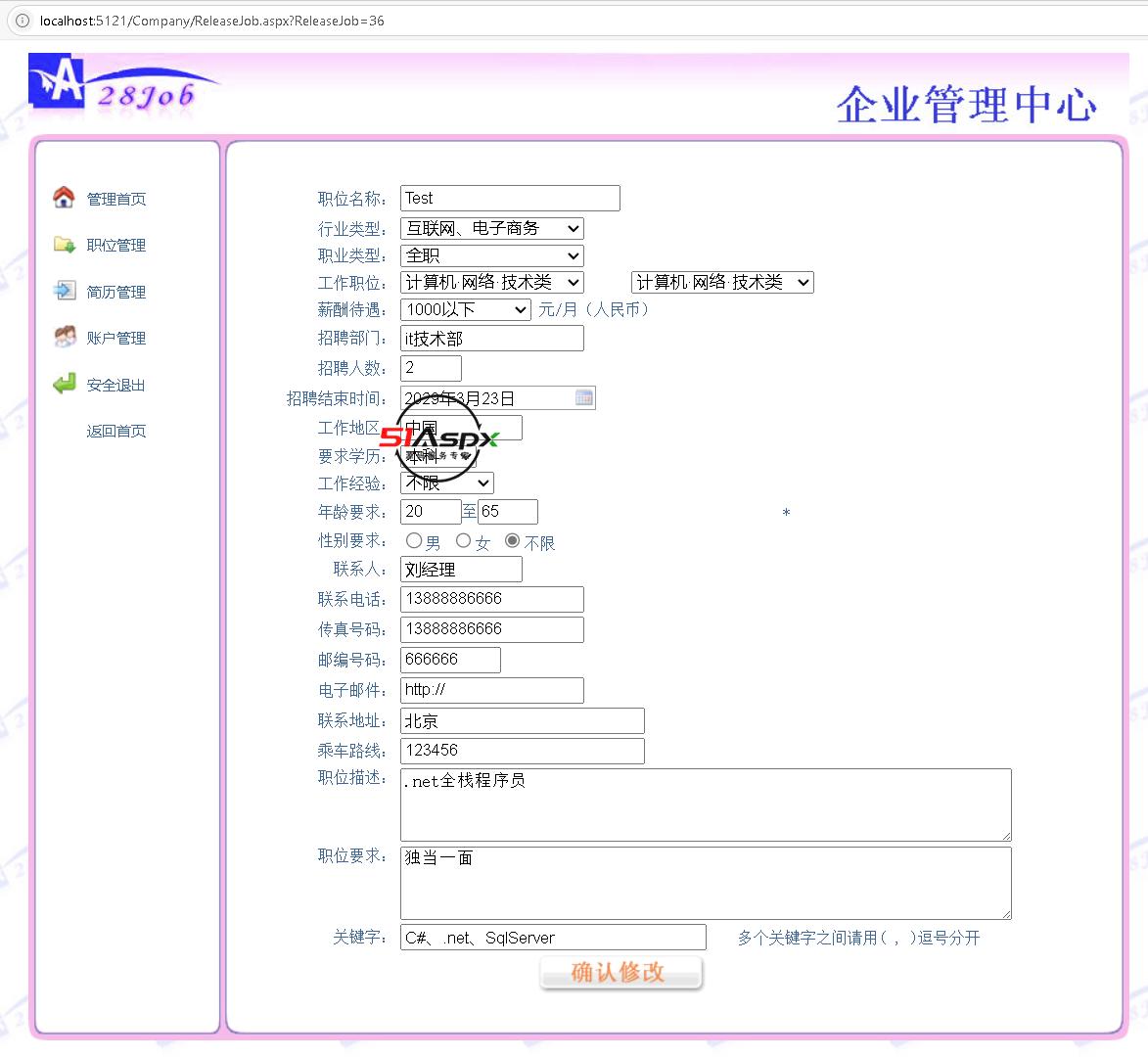This screenshot has height=1057, width=1148.
Task: Open the first 工作职位 dropdown
Action: pos(492,283)
